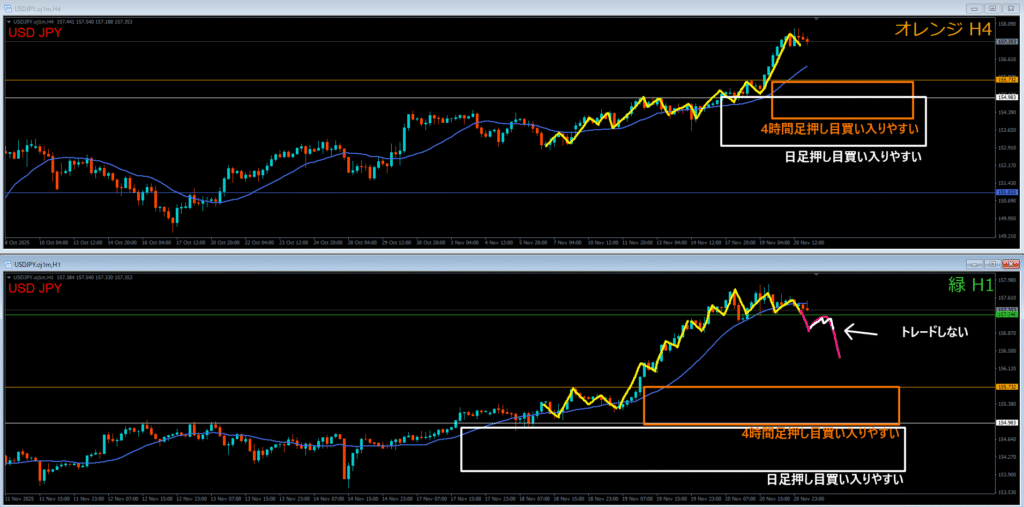This screenshot has width=1024, height=507.
Task: Click the 149.210 value on H4 price scale
Action: [1005, 236]
